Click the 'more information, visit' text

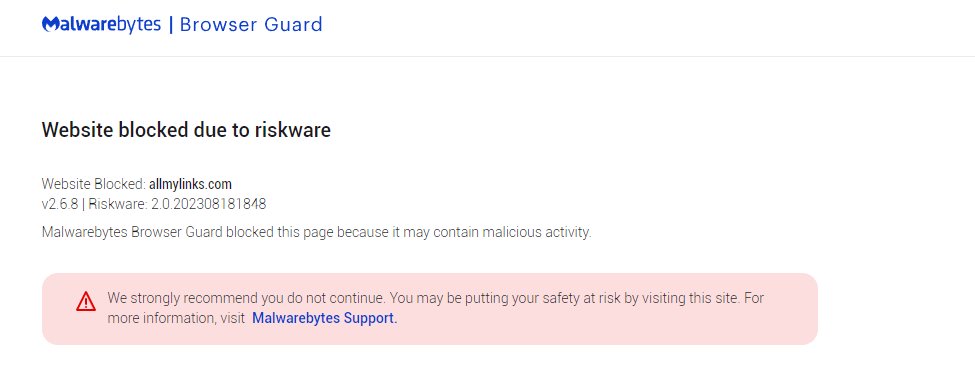(x=176, y=318)
